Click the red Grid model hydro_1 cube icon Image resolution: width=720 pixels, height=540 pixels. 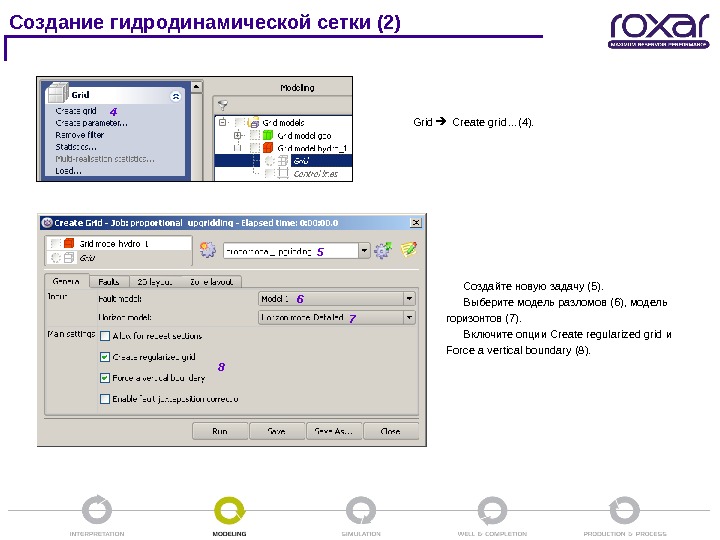268,148
